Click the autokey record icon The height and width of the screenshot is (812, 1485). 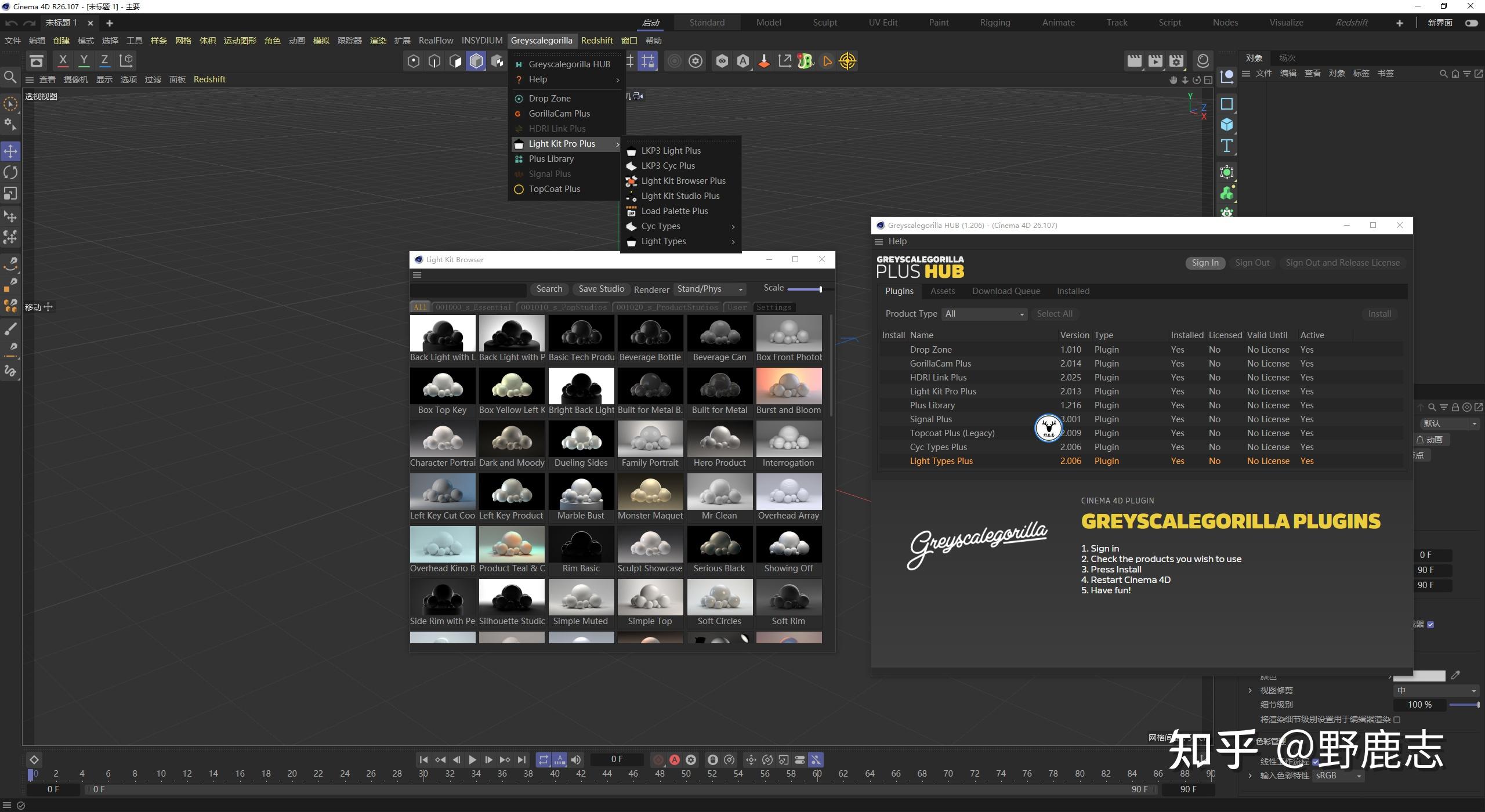[675, 760]
